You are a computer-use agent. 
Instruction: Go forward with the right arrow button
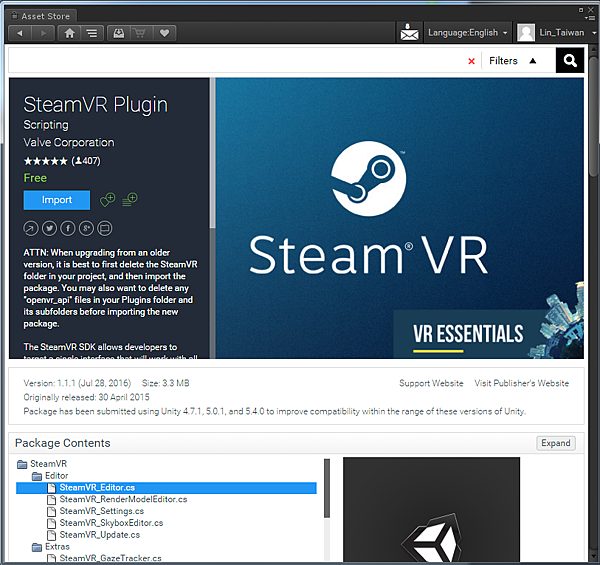click(43, 33)
